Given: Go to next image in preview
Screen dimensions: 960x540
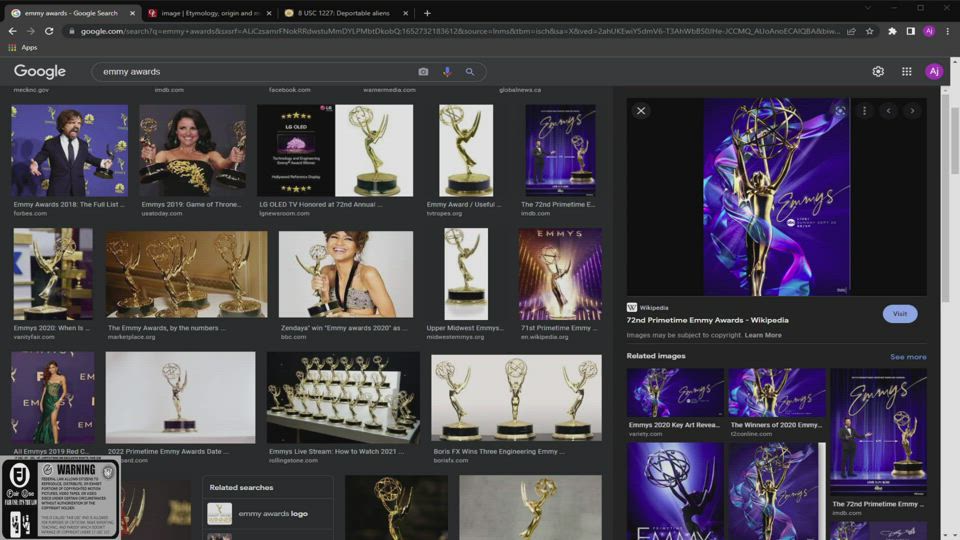Looking at the screenshot, I should [912, 111].
